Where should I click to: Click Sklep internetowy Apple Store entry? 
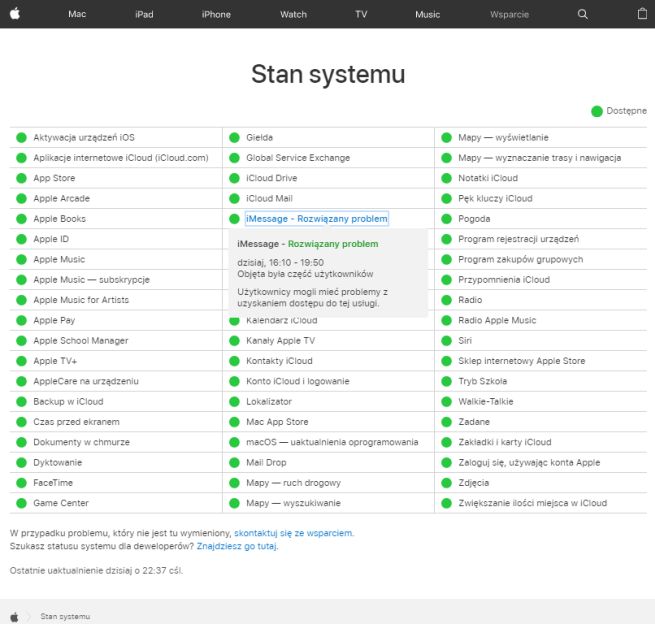522,361
